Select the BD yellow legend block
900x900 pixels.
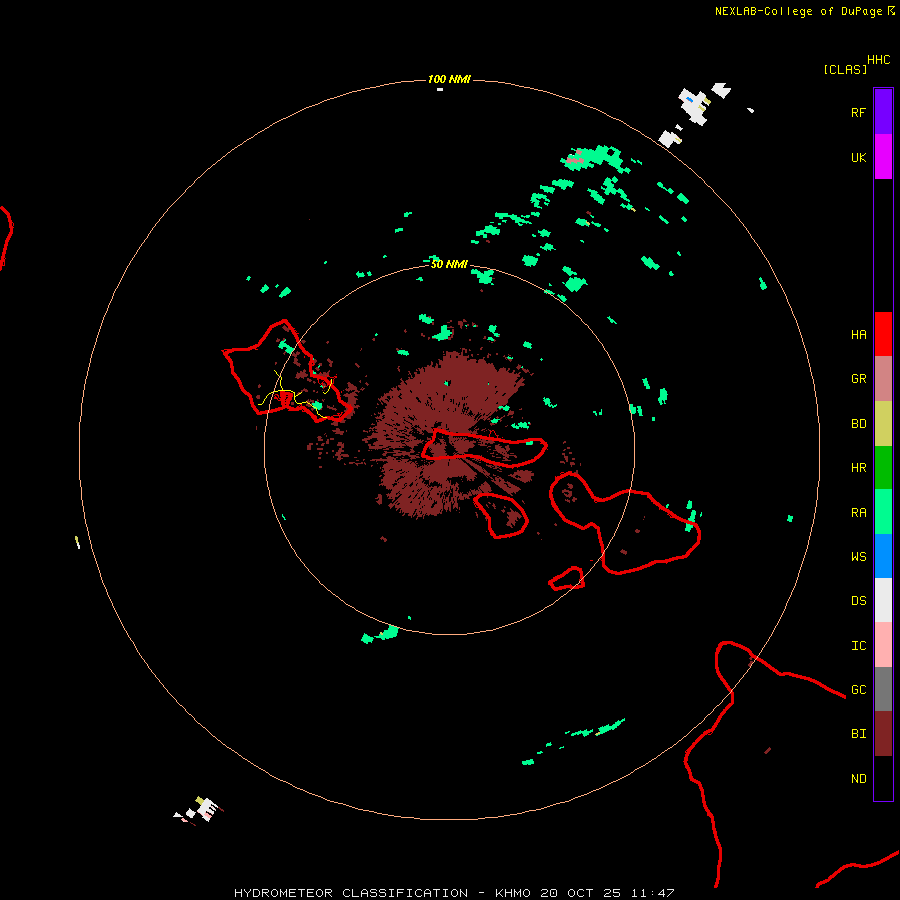point(883,424)
